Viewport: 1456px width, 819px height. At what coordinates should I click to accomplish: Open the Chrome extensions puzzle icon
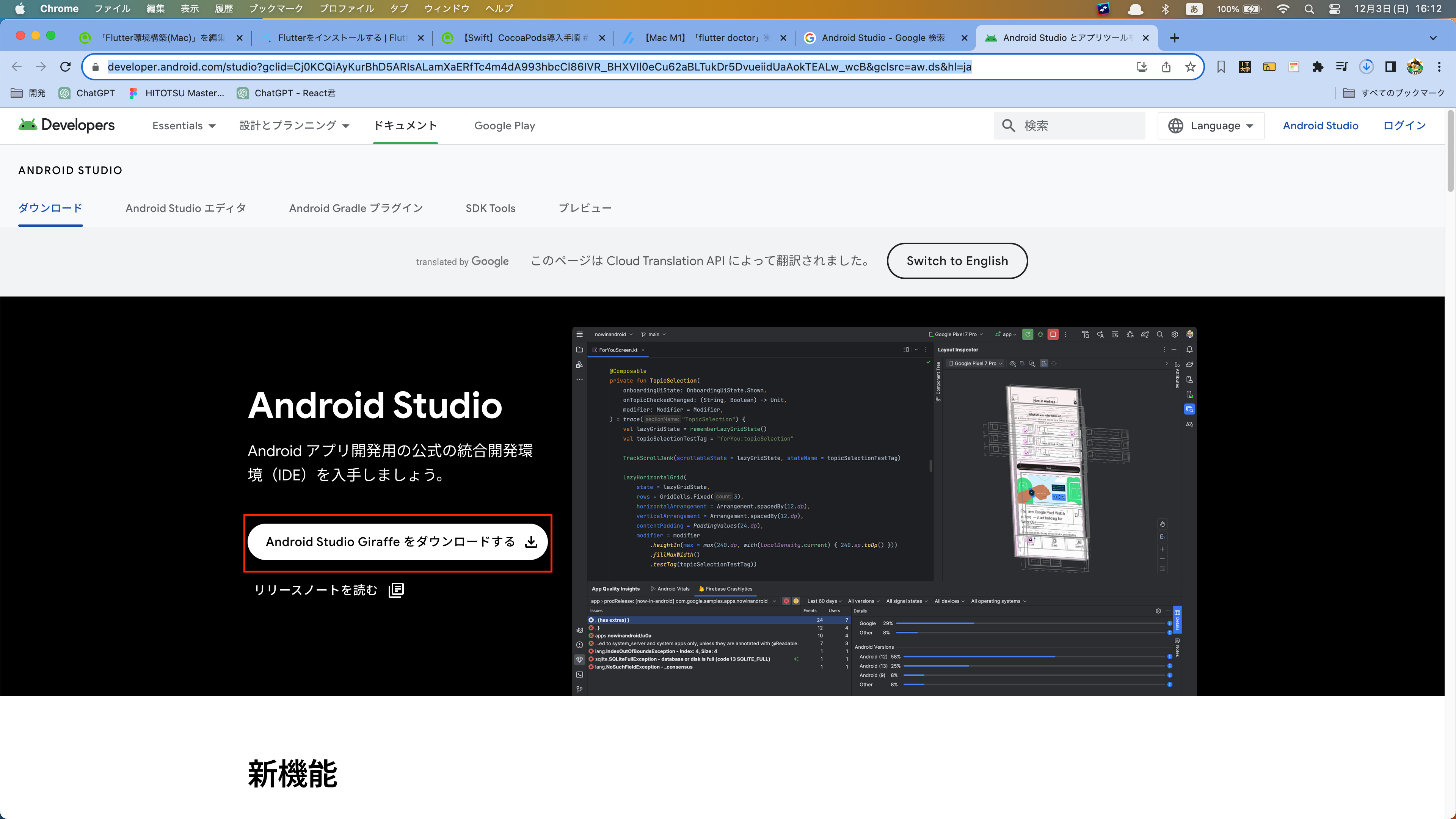[x=1318, y=67]
